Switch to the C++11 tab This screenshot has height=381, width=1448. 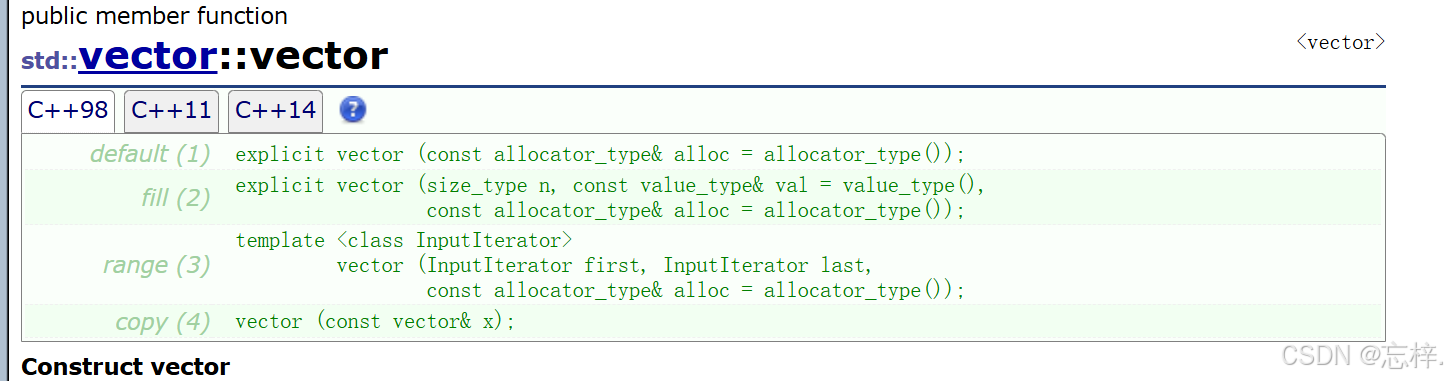[x=171, y=111]
